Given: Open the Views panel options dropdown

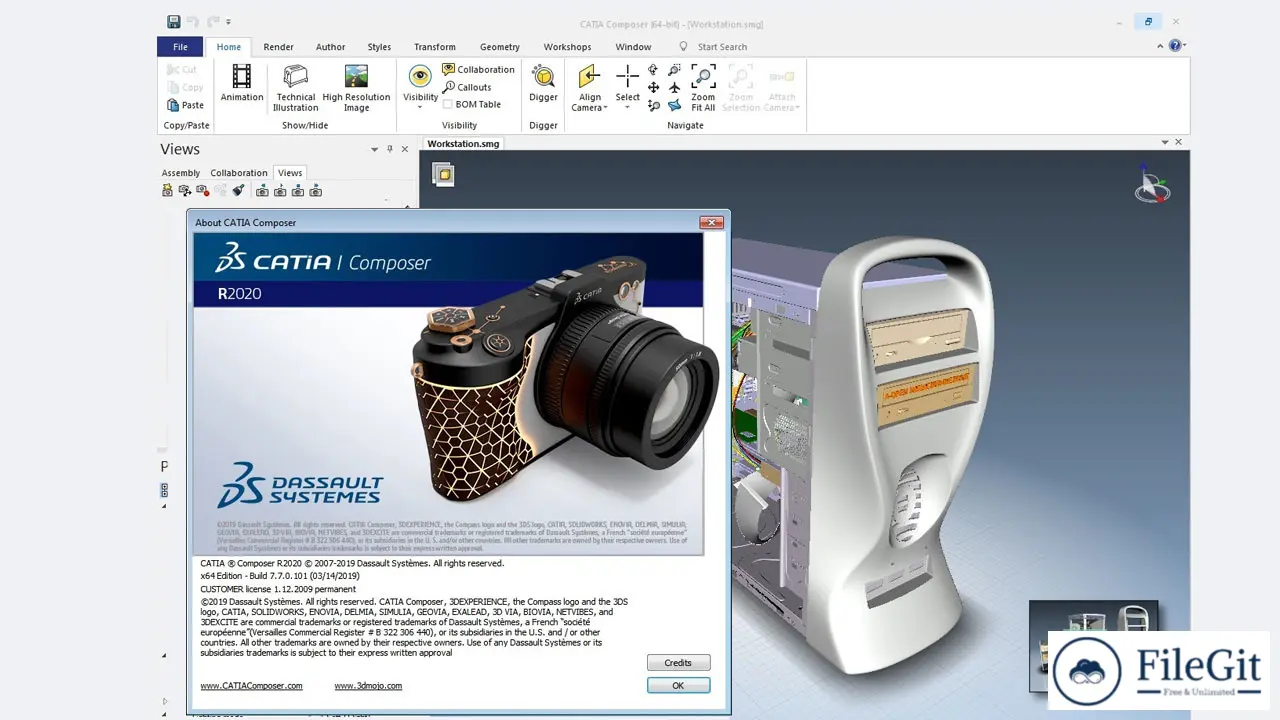Looking at the screenshot, I should pos(375,149).
